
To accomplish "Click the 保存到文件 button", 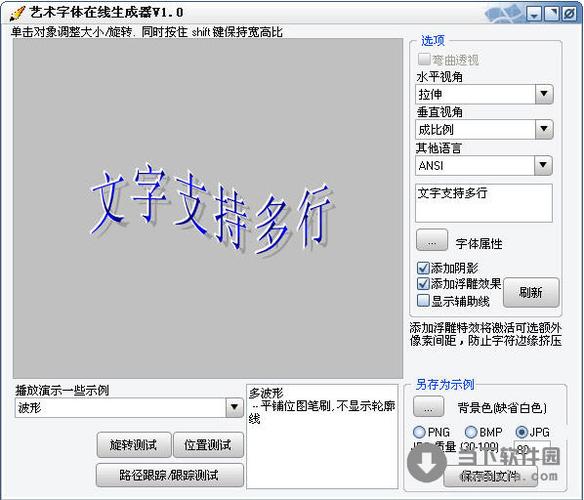I will coord(490,476).
